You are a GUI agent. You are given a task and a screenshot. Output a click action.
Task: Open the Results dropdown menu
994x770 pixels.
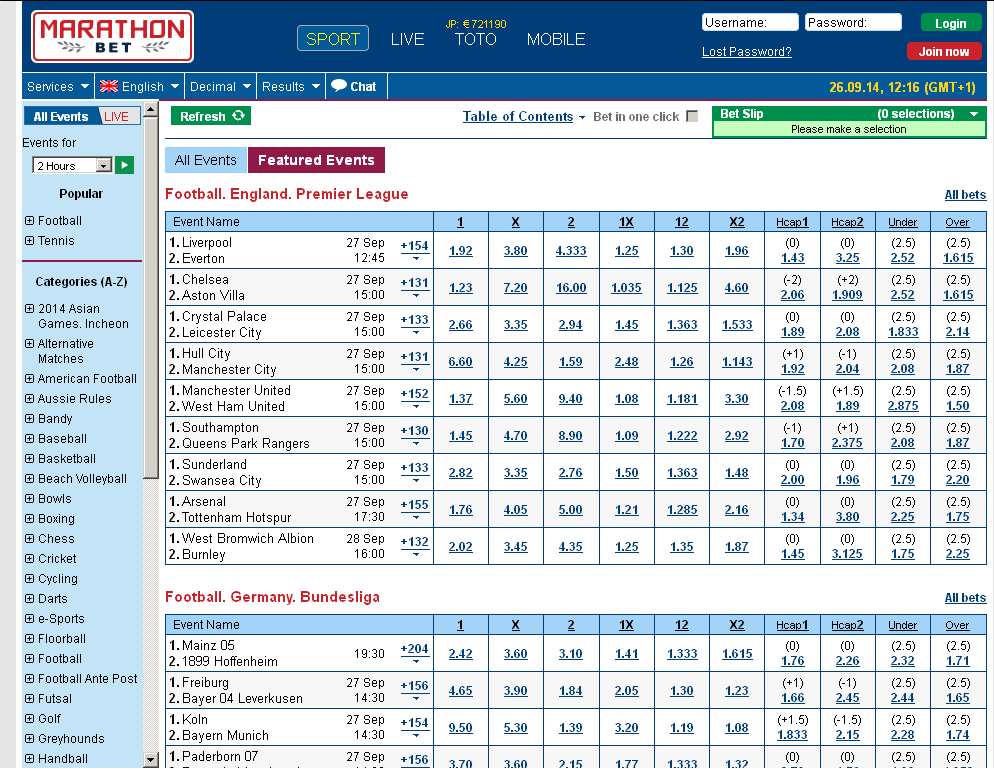click(x=290, y=86)
